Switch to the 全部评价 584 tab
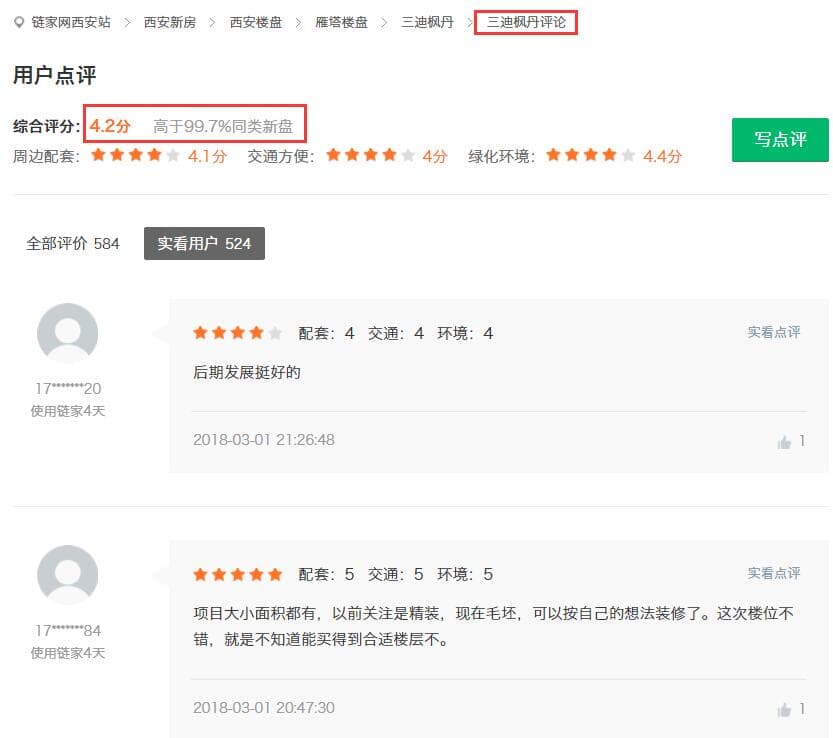This screenshot has width=833, height=738. coord(72,243)
